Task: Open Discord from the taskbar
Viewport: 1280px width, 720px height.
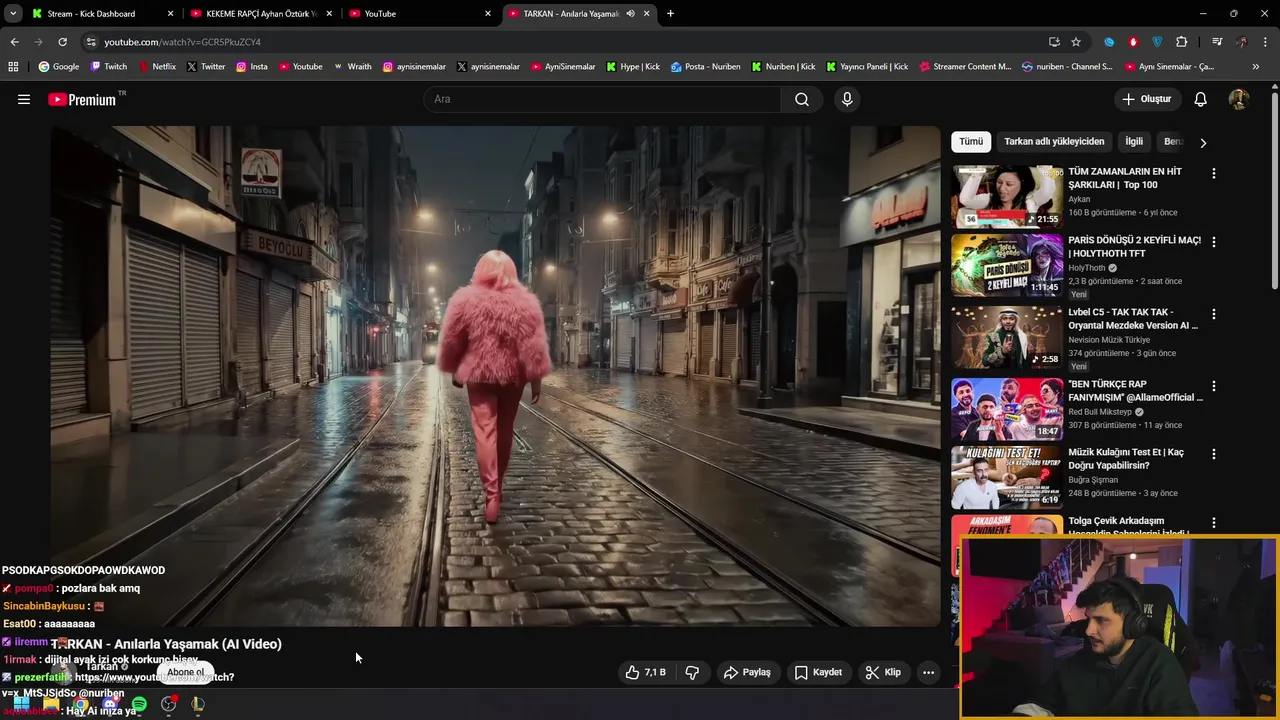Action: pyautogui.click(x=109, y=705)
